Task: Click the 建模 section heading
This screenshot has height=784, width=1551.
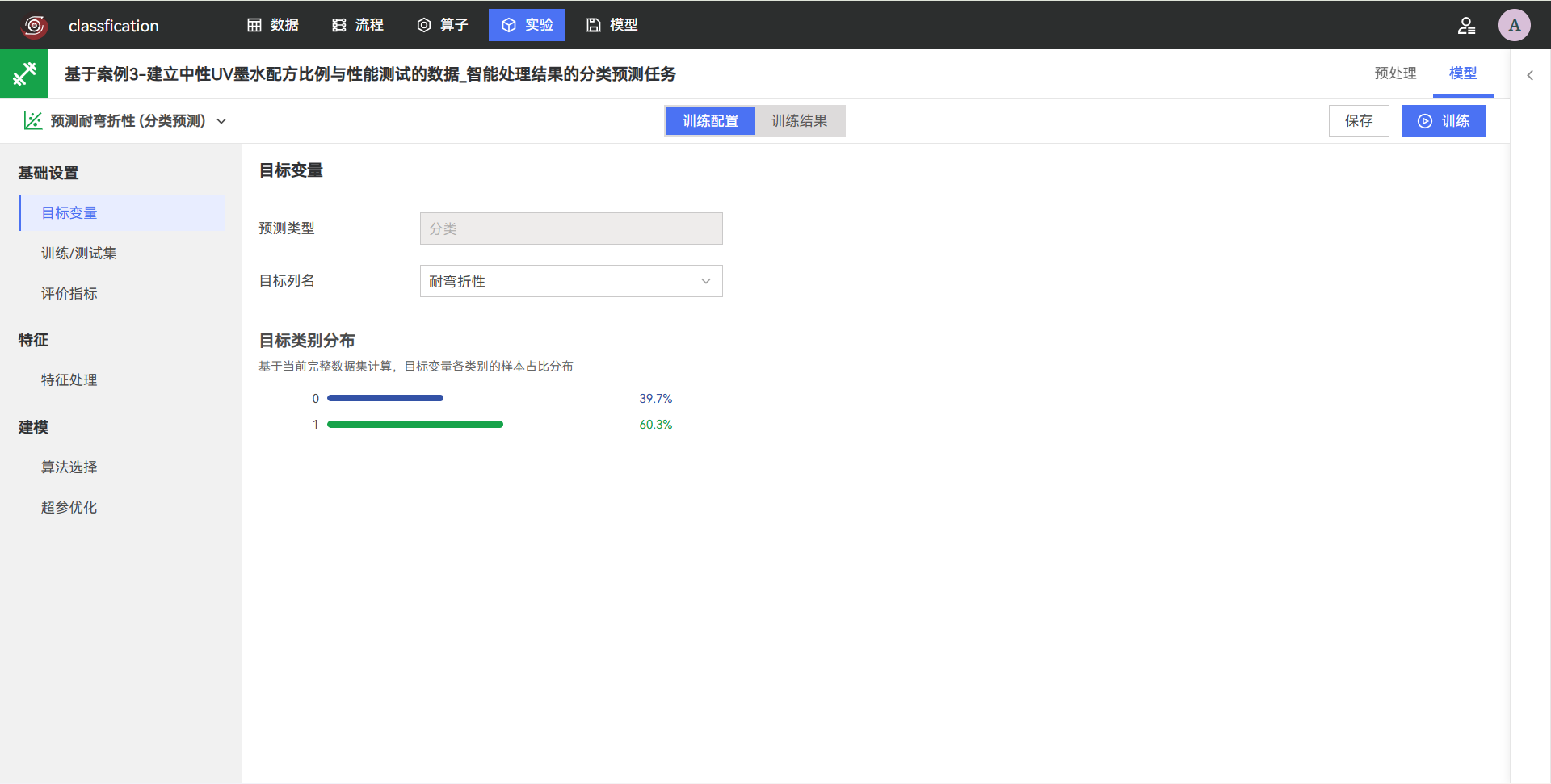Action: pyautogui.click(x=33, y=427)
